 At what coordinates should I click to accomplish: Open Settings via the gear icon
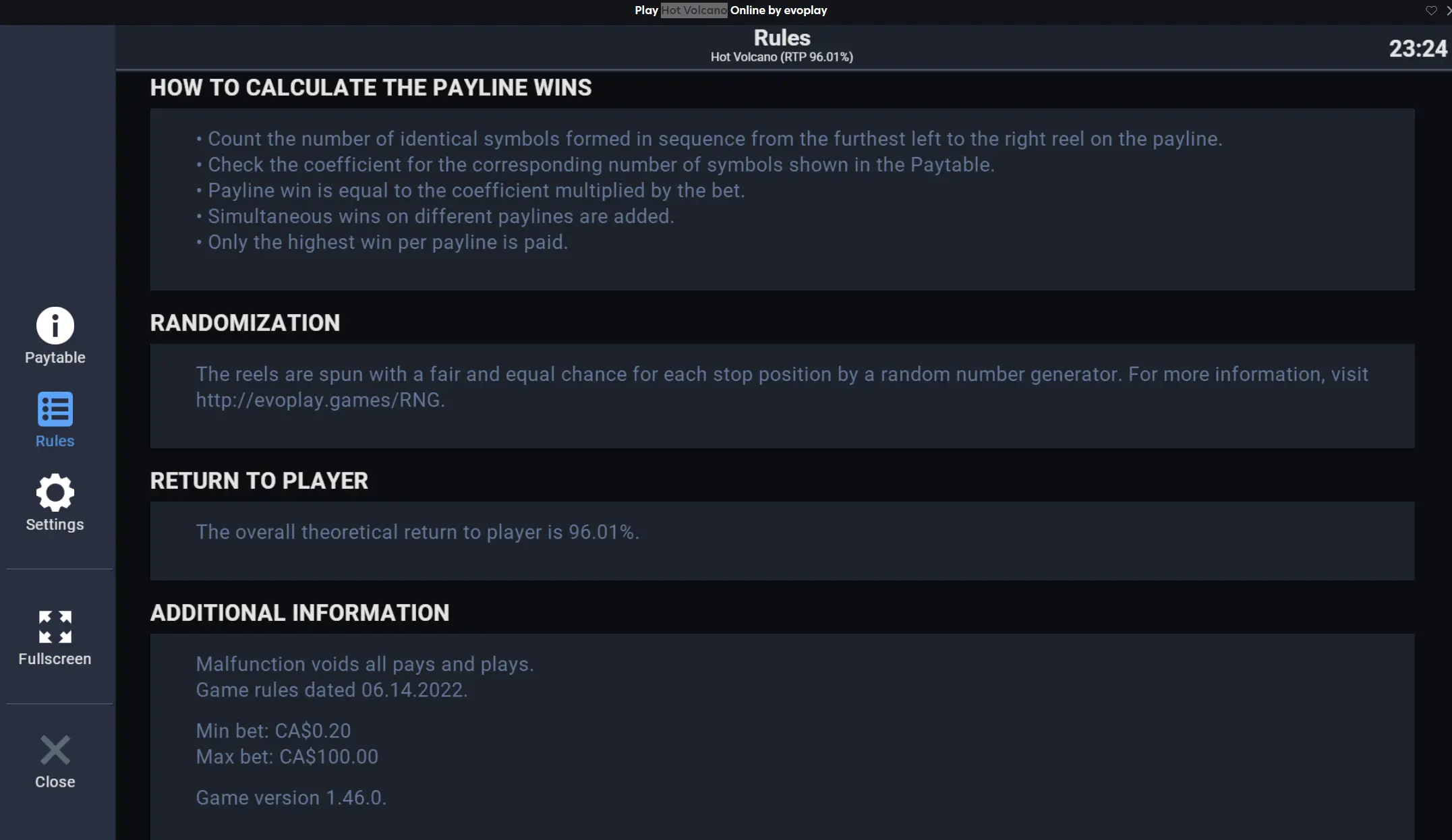click(55, 493)
